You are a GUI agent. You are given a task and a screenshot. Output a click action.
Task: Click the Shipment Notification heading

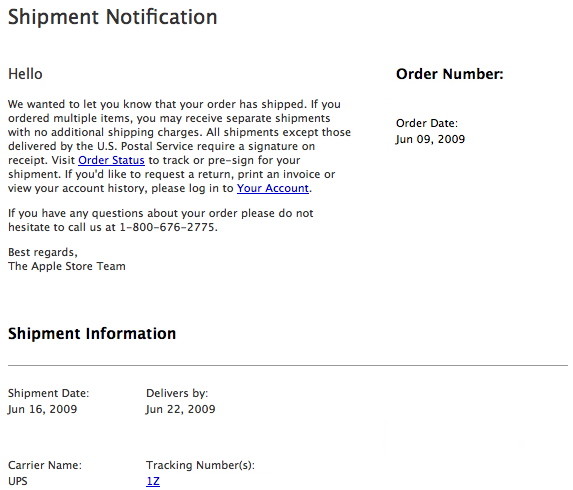[x=113, y=17]
